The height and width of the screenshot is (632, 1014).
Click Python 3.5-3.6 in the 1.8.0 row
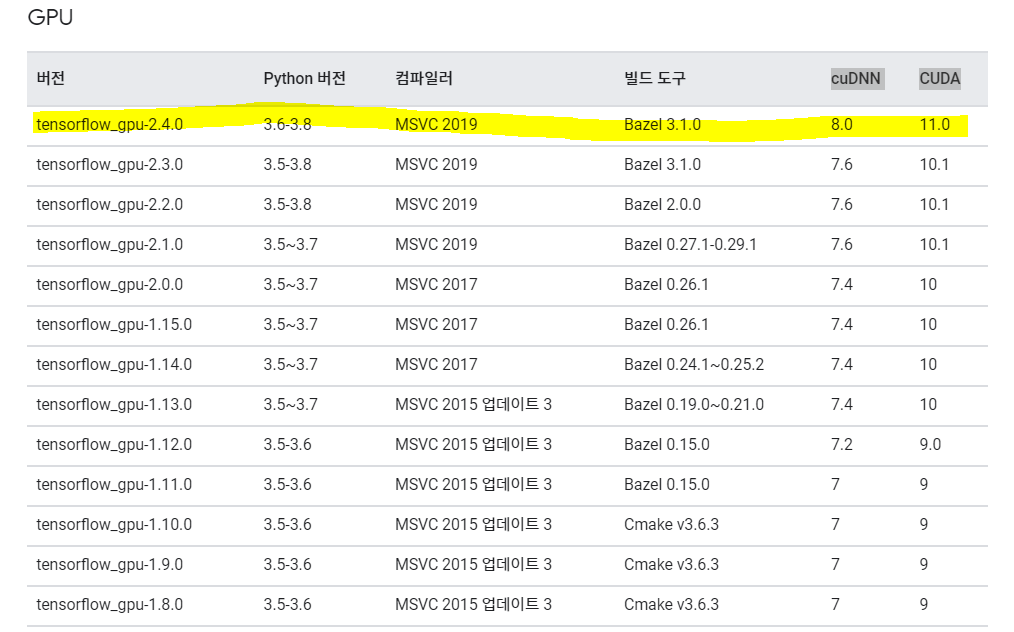click(287, 605)
